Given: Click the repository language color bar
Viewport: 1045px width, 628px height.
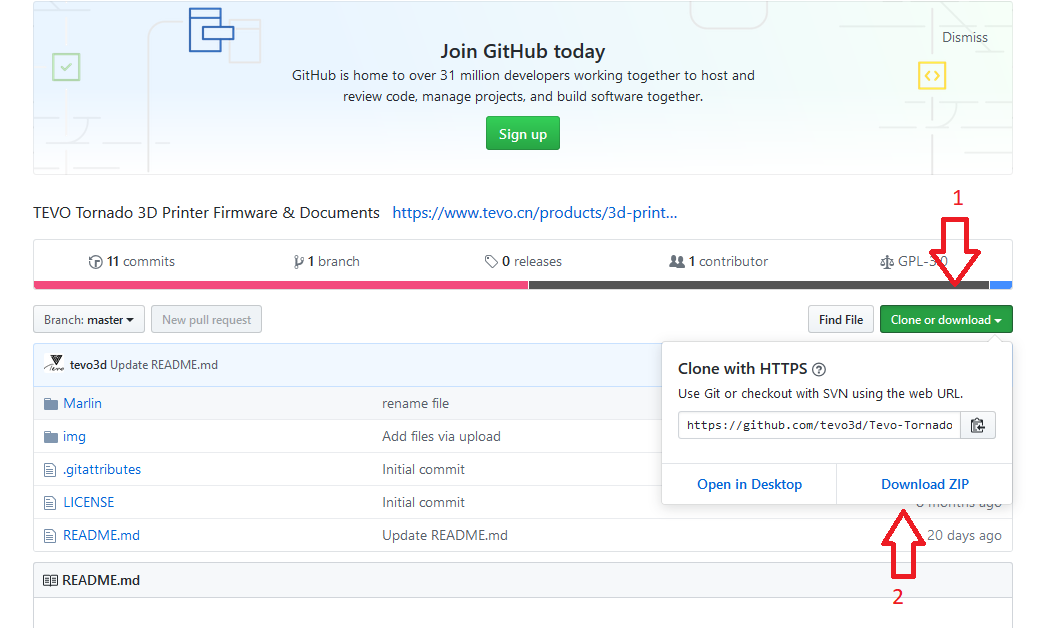Looking at the screenshot, I should [x=280, y=285].
